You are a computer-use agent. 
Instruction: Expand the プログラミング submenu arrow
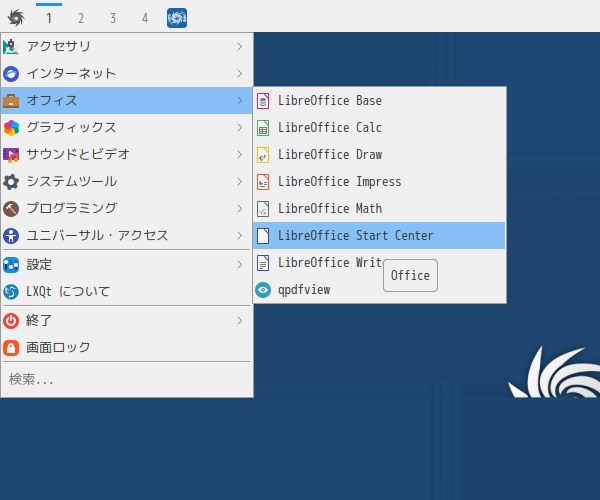240,208
